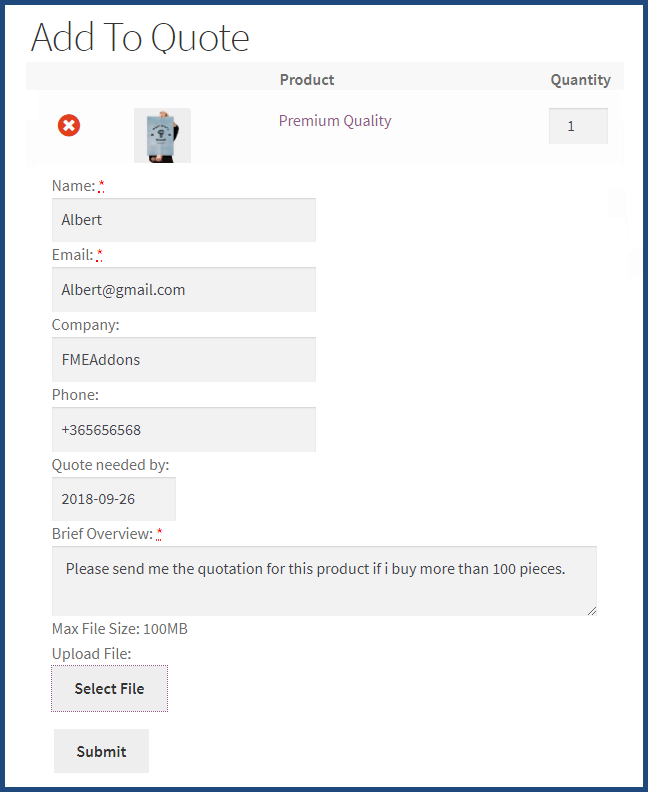Image resolution: width=648 pixels, height=792 pixels.
Task: Remove Premium Quality item with red X
Action: pos(69,125)
